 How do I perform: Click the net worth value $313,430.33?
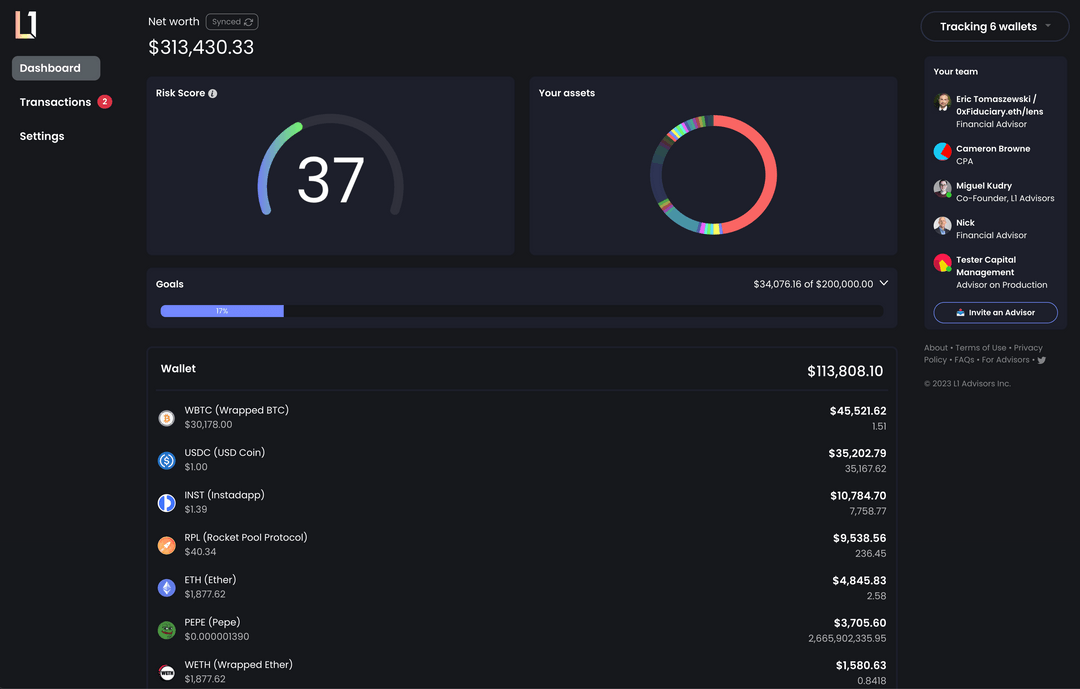click(201, 48)
